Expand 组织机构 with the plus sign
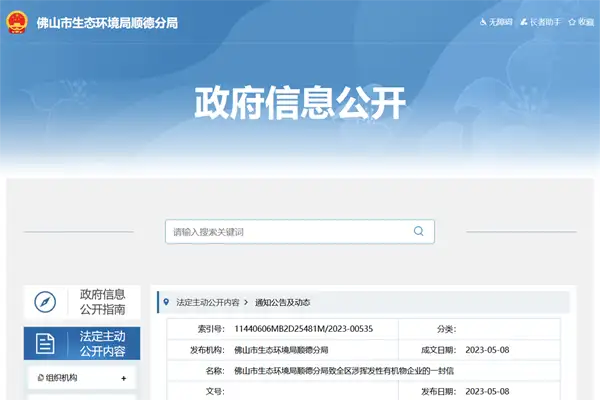Image resolution: width=600 pixels, height=400 pixels. 124,378
